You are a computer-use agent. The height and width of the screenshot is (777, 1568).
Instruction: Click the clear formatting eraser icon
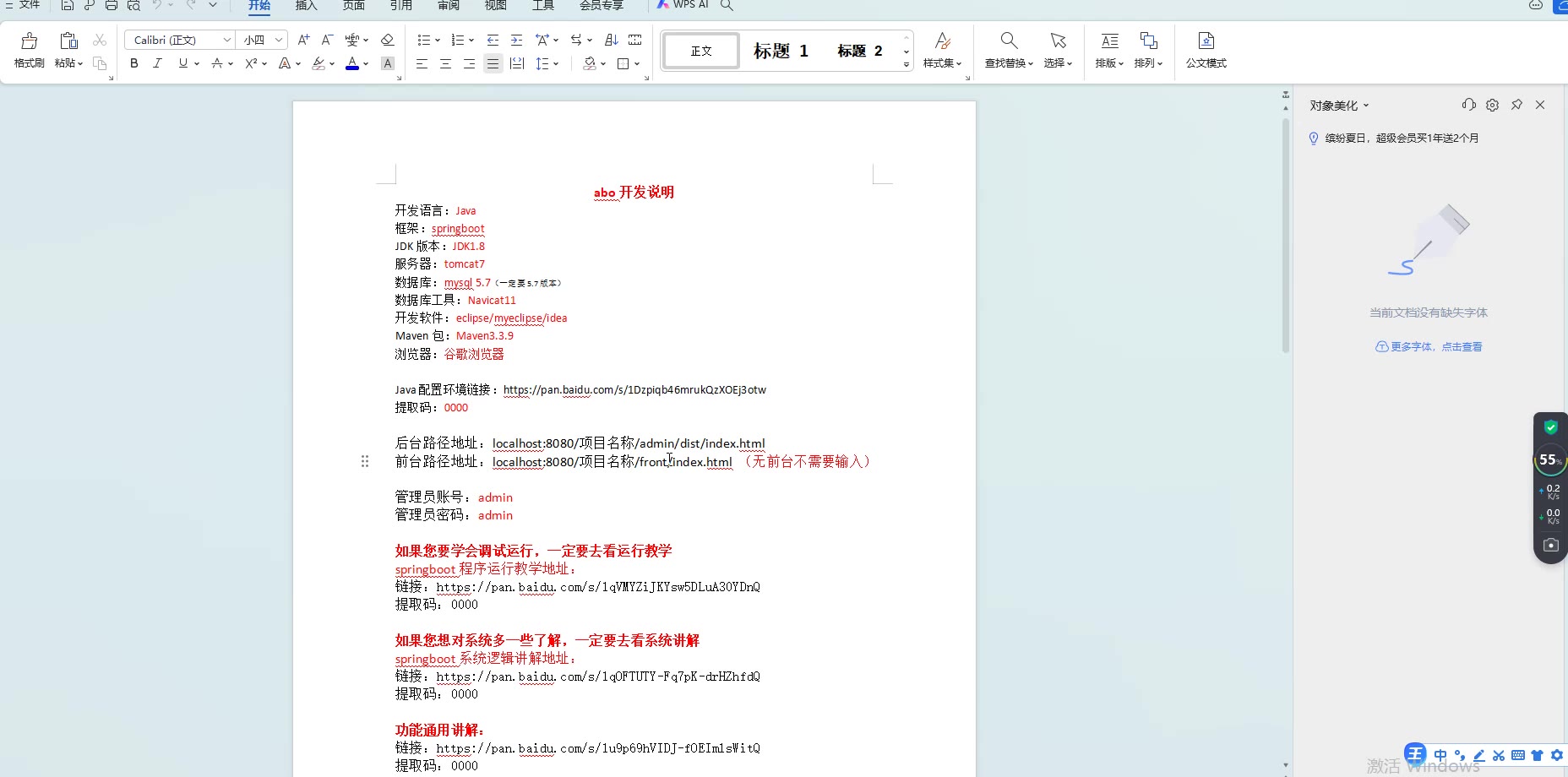click(x=388, y=40)
